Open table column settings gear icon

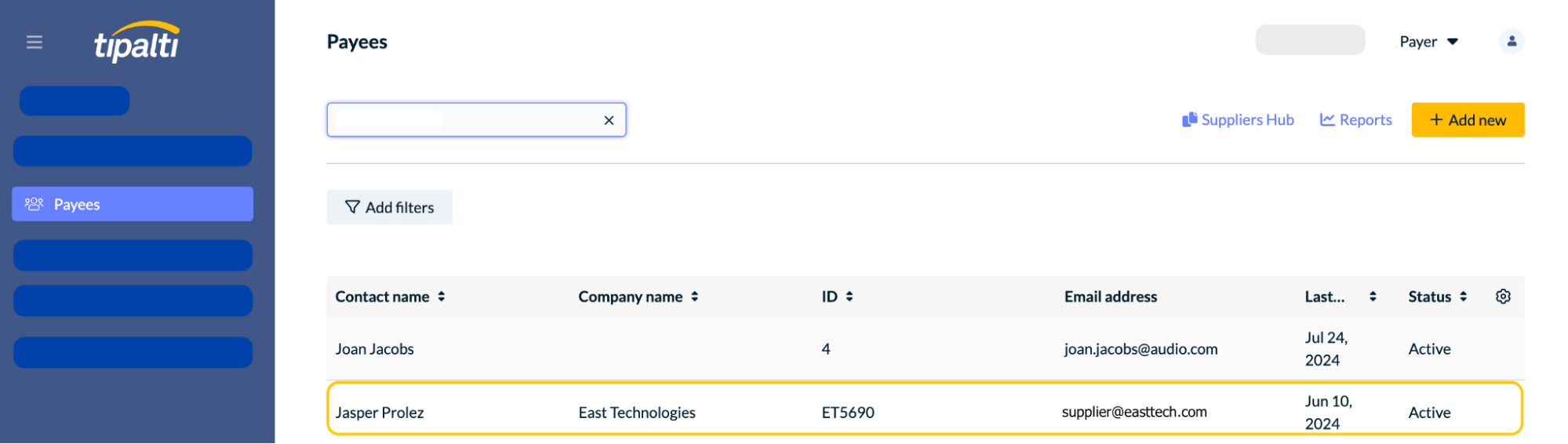tap(1503, 297)
